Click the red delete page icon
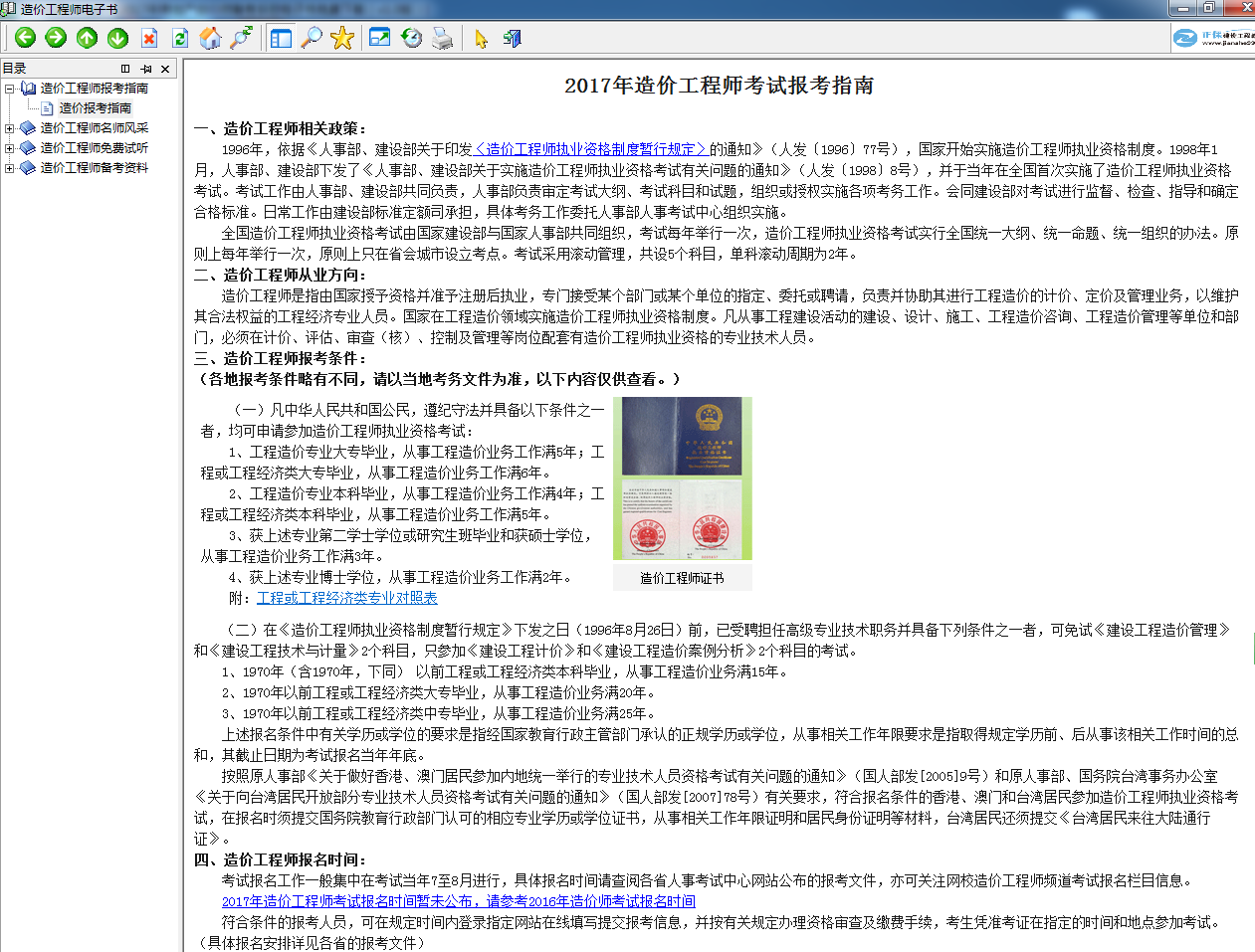This screenshot has height=952, width=1255. tap(150, 38)
